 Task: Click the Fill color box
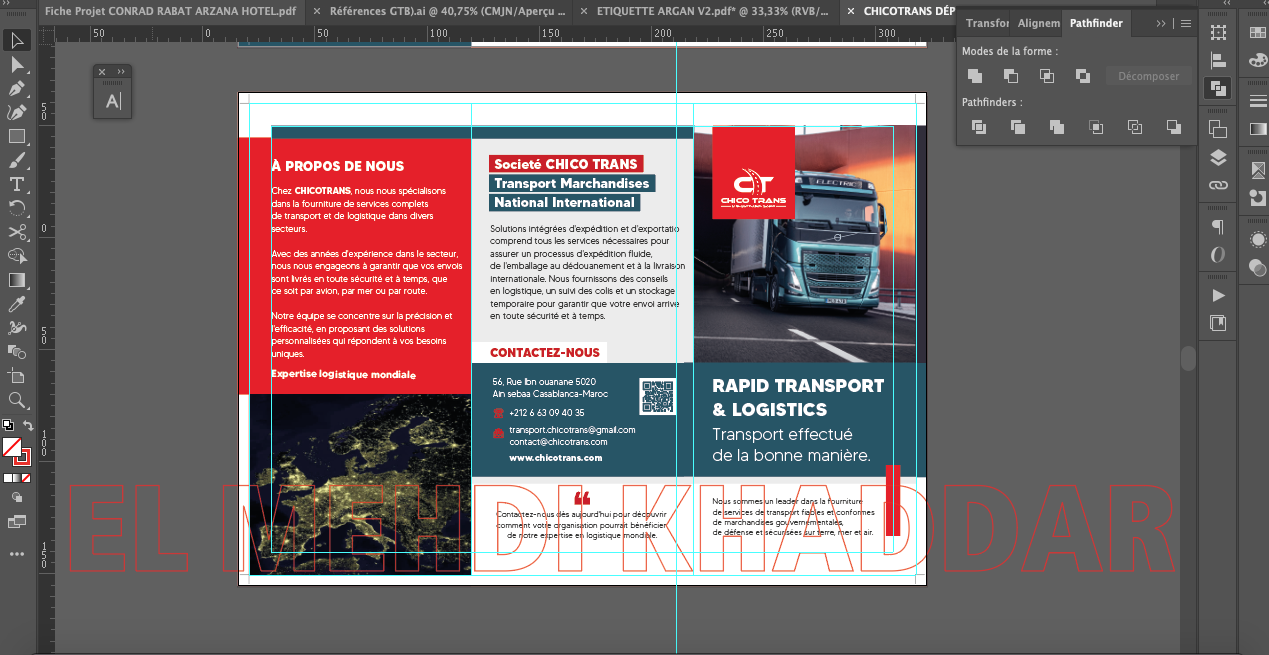pyautogui.click(x=12, y=447)
